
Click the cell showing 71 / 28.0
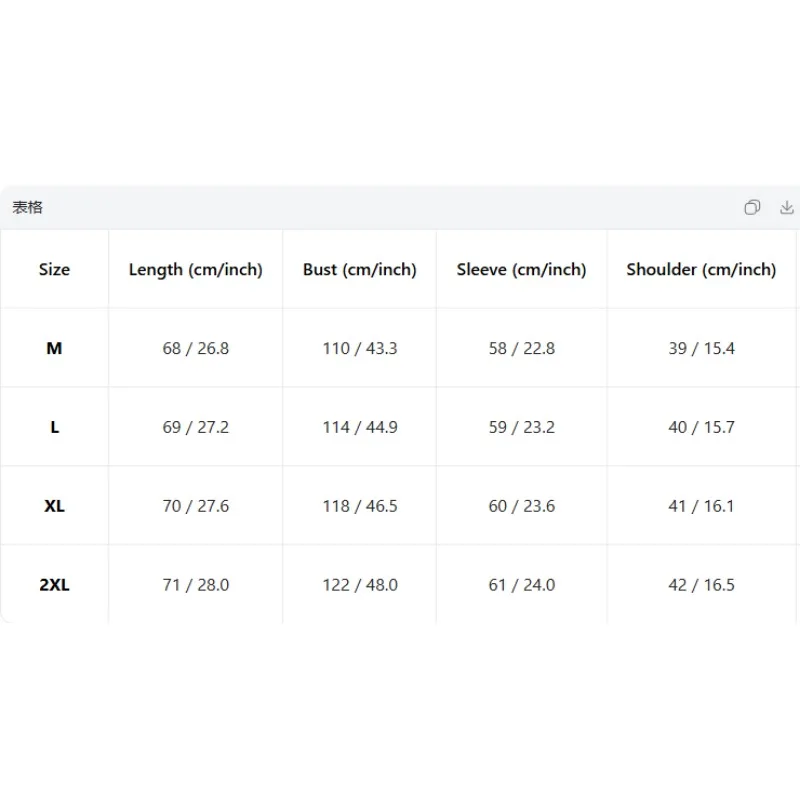195,585
